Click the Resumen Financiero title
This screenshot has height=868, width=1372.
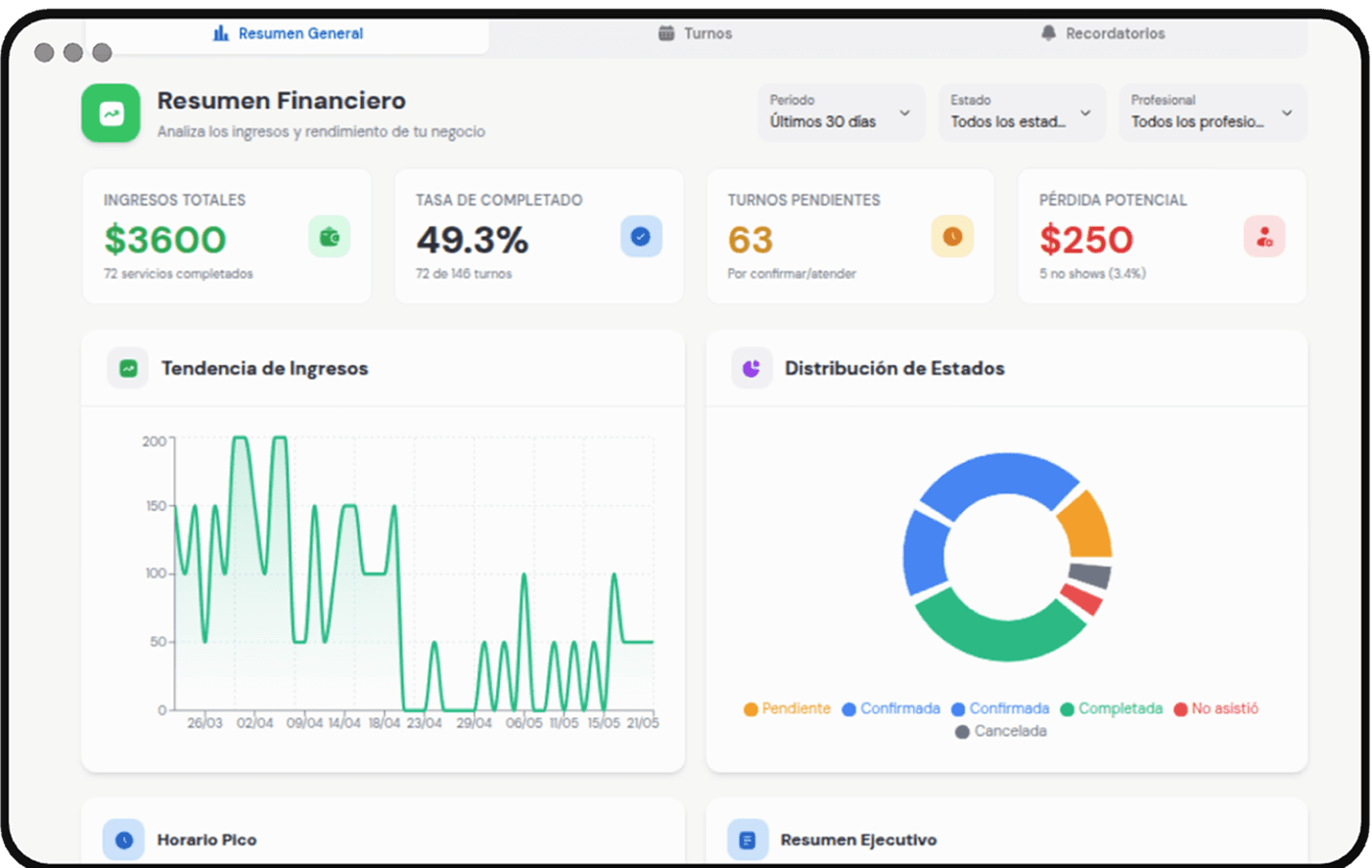click(282, 101)
